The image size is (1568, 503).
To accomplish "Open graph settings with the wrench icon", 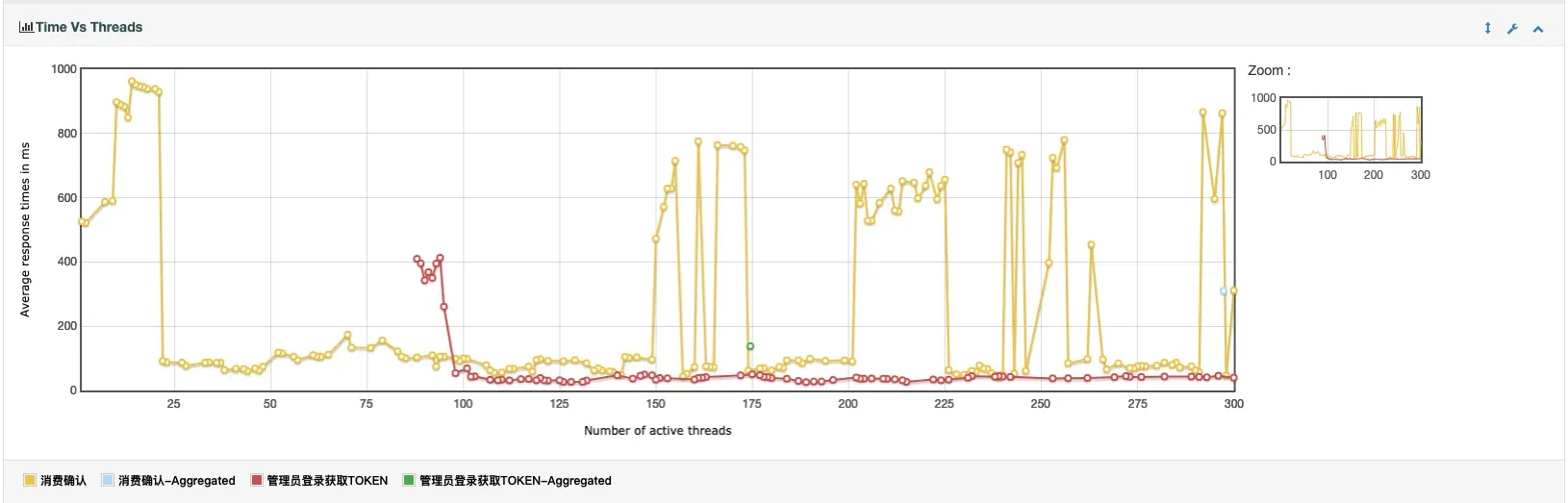I will point(1512,29).
